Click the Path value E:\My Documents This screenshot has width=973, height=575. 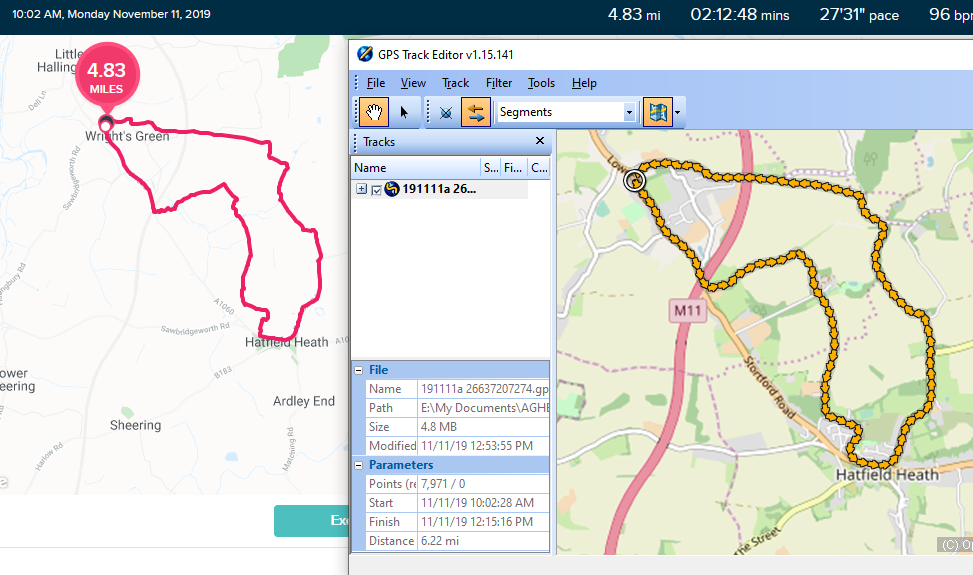click(x=484, y=408)
